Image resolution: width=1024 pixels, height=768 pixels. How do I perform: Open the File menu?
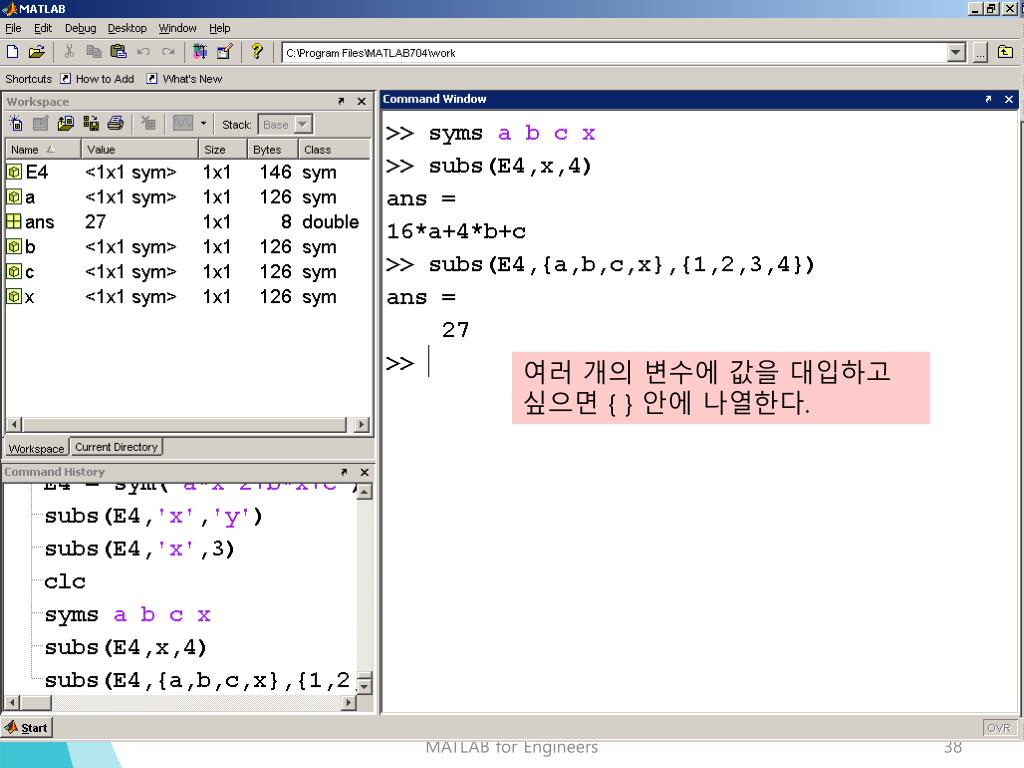pos(13,28)
